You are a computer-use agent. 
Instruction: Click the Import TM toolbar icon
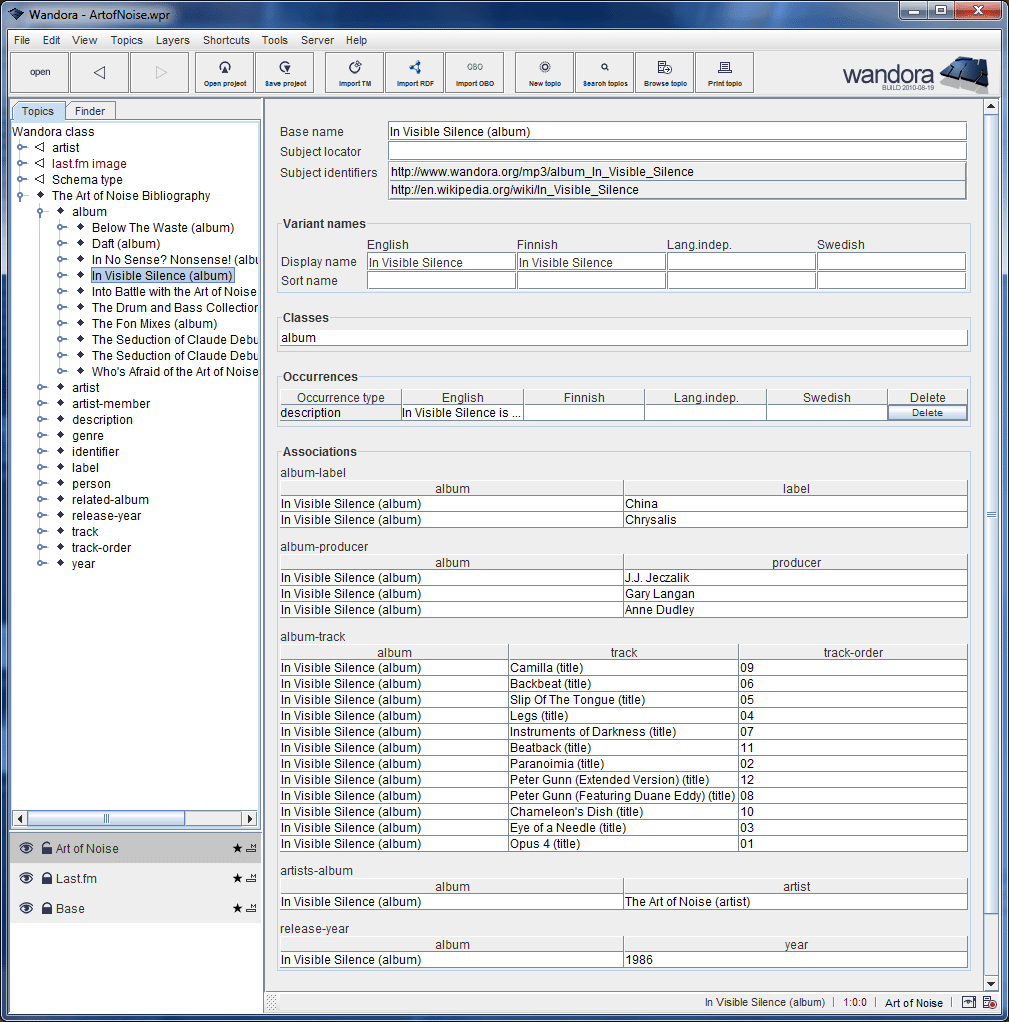[354, 72]
